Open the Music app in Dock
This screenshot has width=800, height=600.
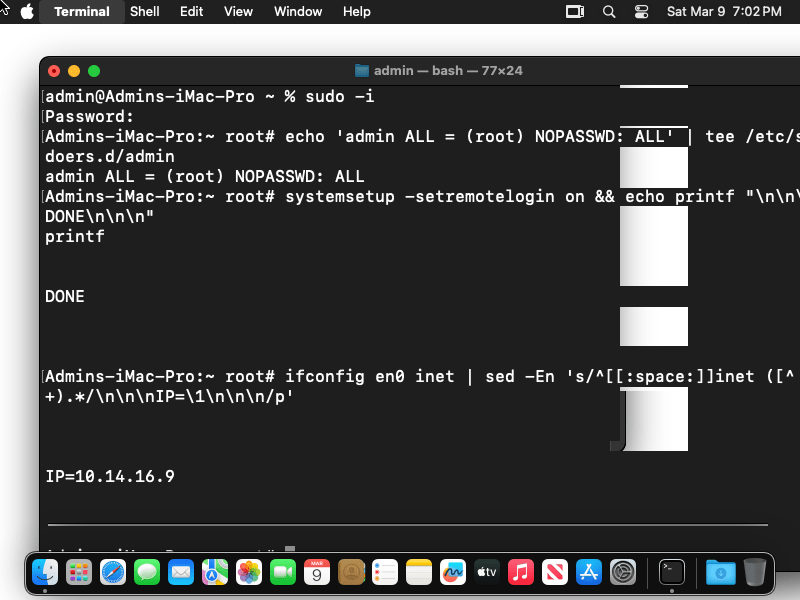point(520,572)
